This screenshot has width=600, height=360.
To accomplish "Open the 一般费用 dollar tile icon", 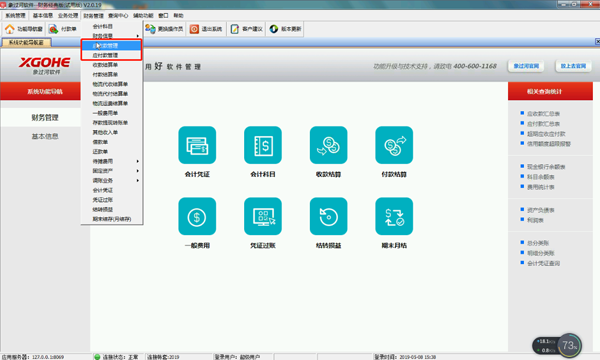I will tap(197, 216).
